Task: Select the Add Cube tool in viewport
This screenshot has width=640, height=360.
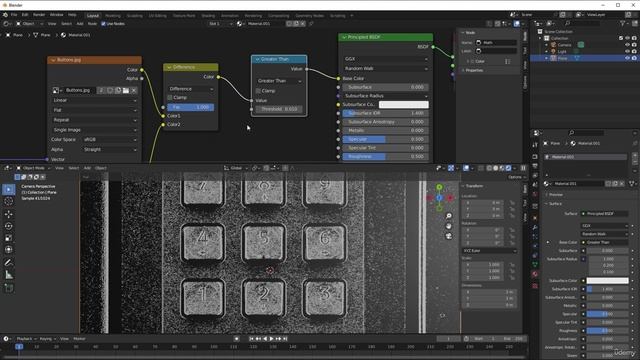Action: [9, 288]
